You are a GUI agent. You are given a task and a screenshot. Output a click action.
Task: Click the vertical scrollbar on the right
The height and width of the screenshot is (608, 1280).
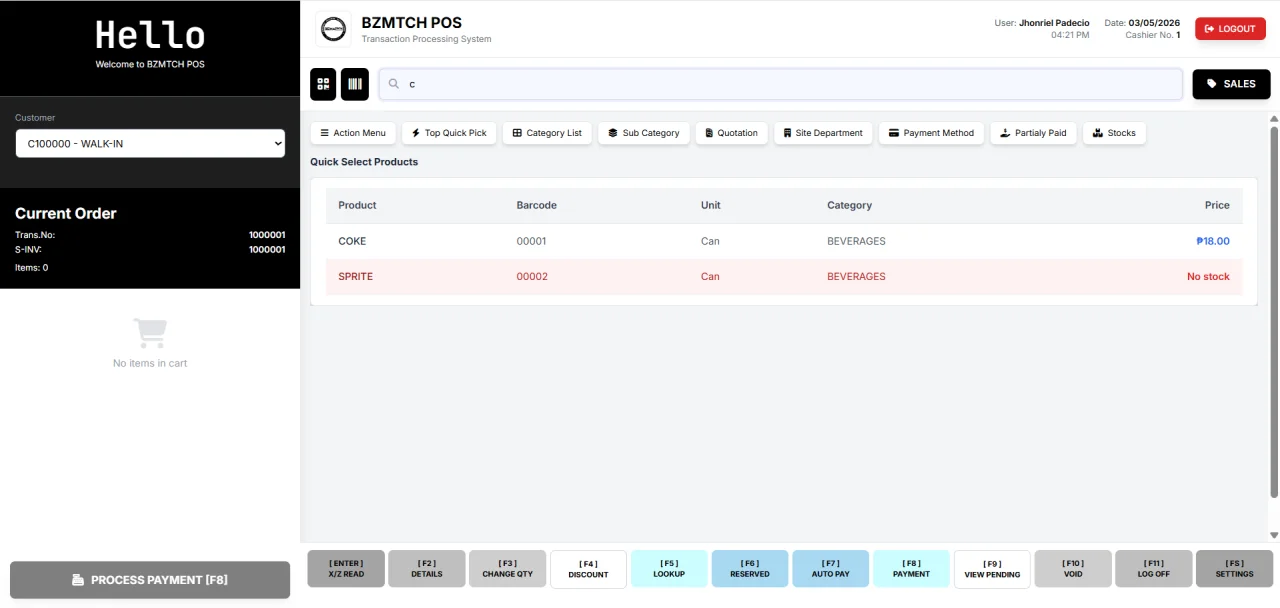pyautogui.click(x=1274, y=310)
